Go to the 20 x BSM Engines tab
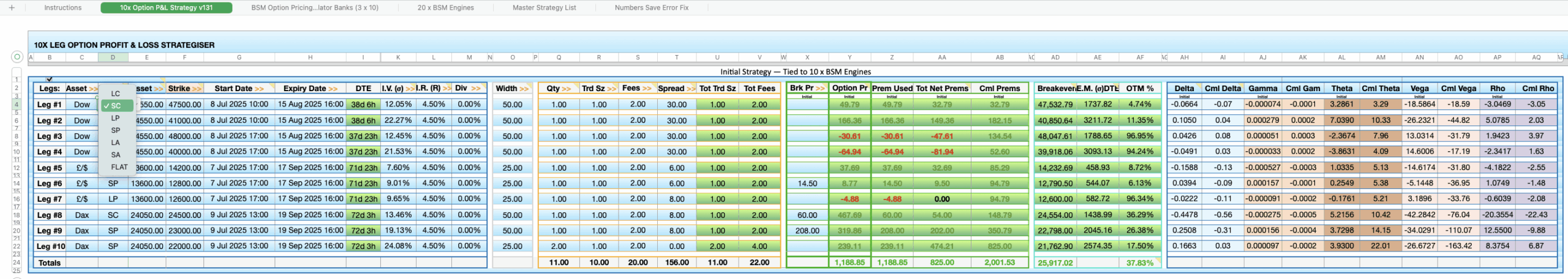Image resolution: width=1568 pixels, height=279 pixels. [445, 7]
